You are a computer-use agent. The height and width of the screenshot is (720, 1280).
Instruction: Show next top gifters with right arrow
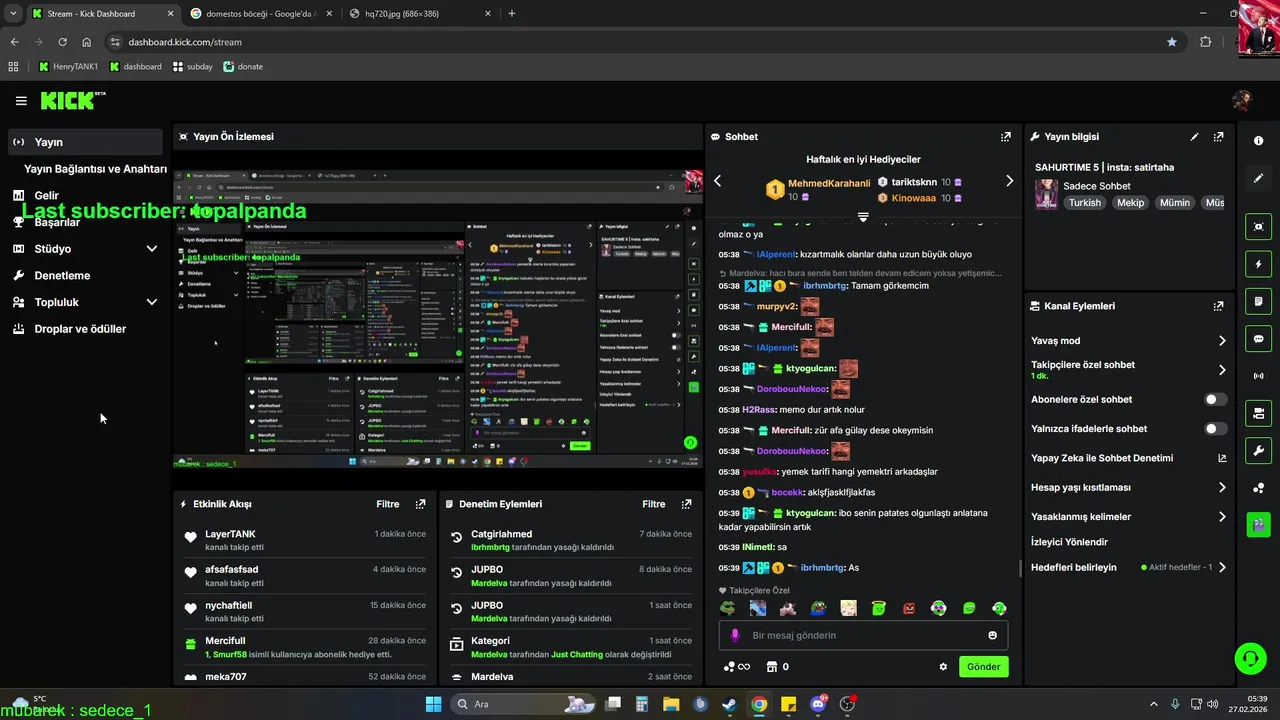(1009, 181)
